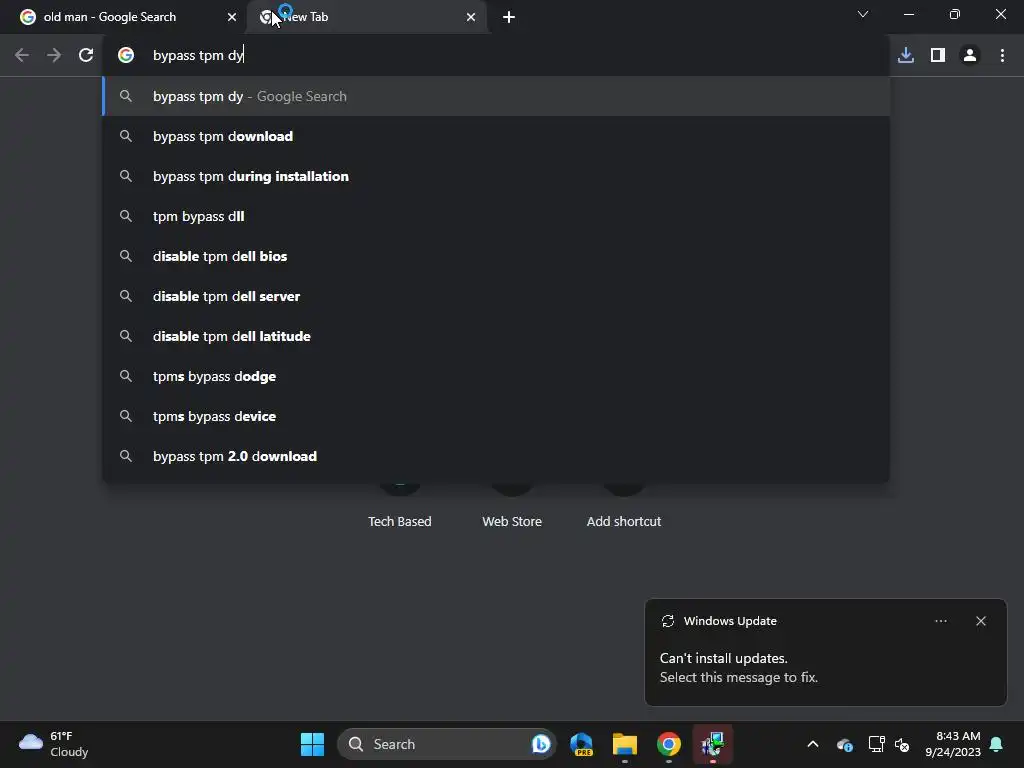Open Bing chat icon in taskbar search
The image size is (1024, 768).
pos(541,744)
